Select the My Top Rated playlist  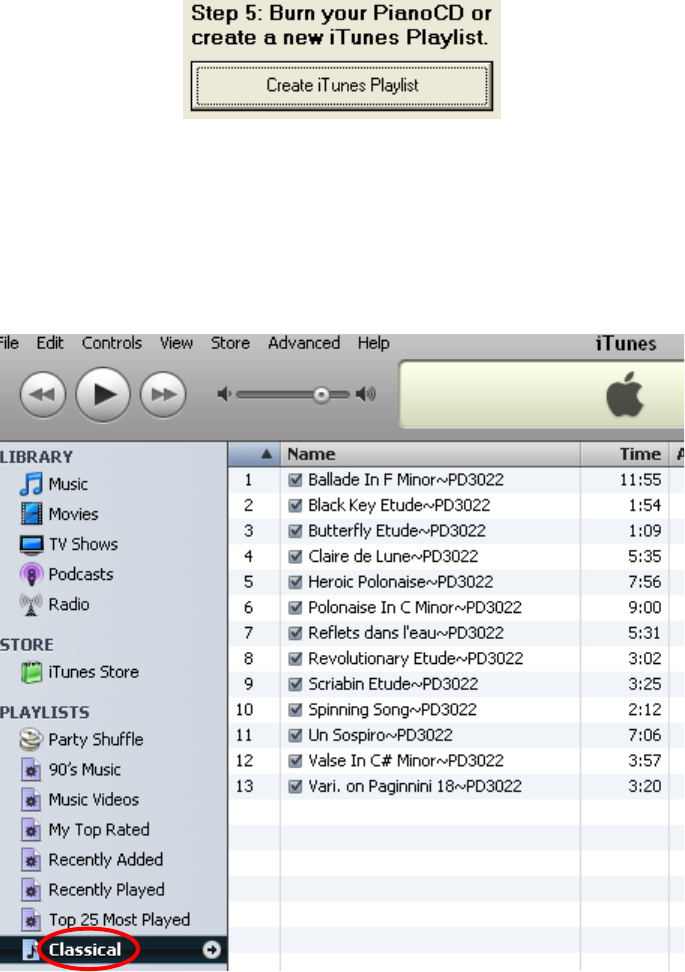(x=99, y=829)
